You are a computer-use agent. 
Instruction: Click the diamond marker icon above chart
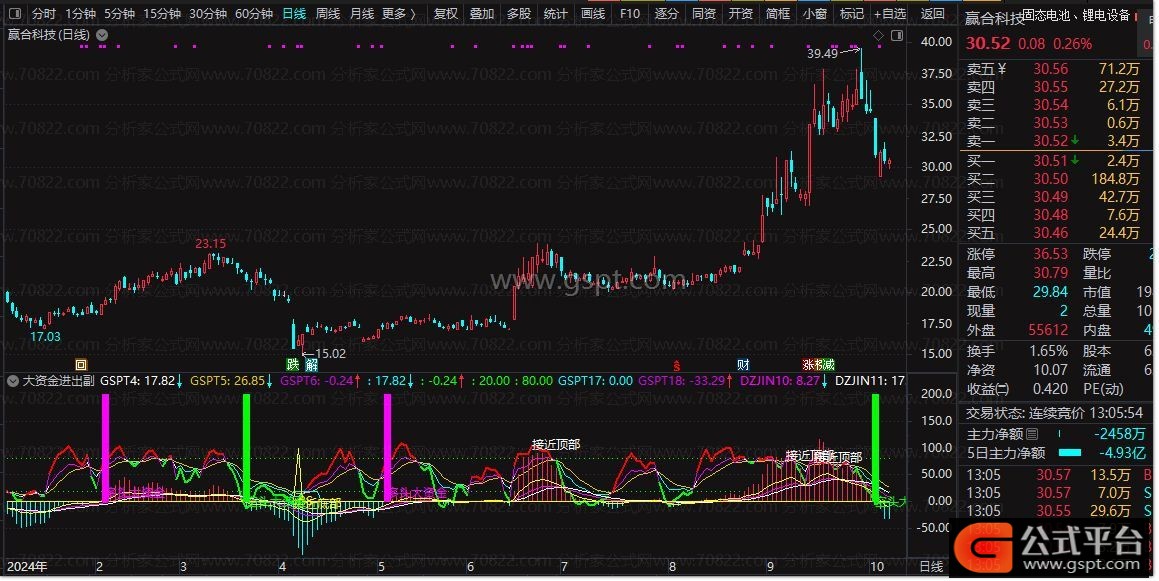coord(878,35)
